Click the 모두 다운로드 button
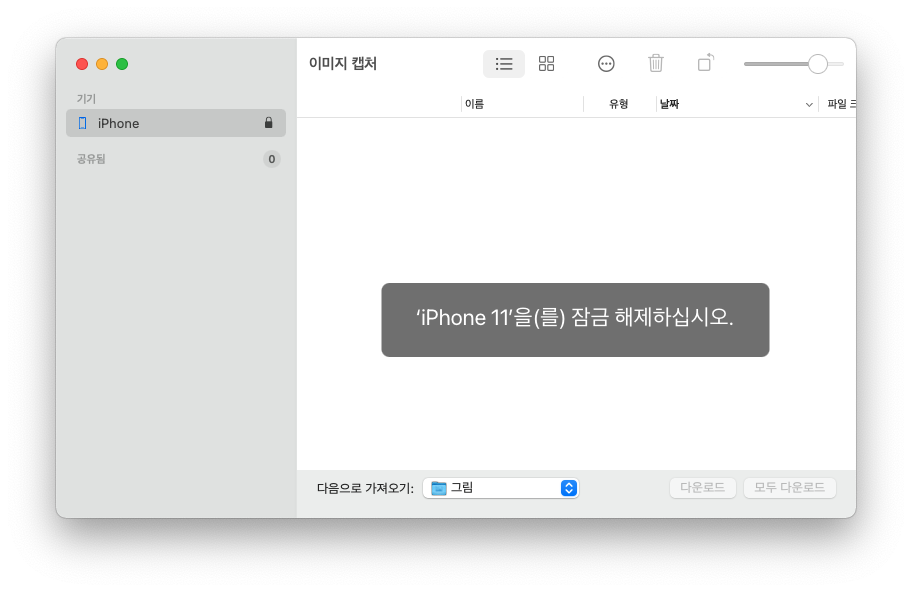Image resolution: width=912 pixels, height=592 pixels. (x=789, y=487)
